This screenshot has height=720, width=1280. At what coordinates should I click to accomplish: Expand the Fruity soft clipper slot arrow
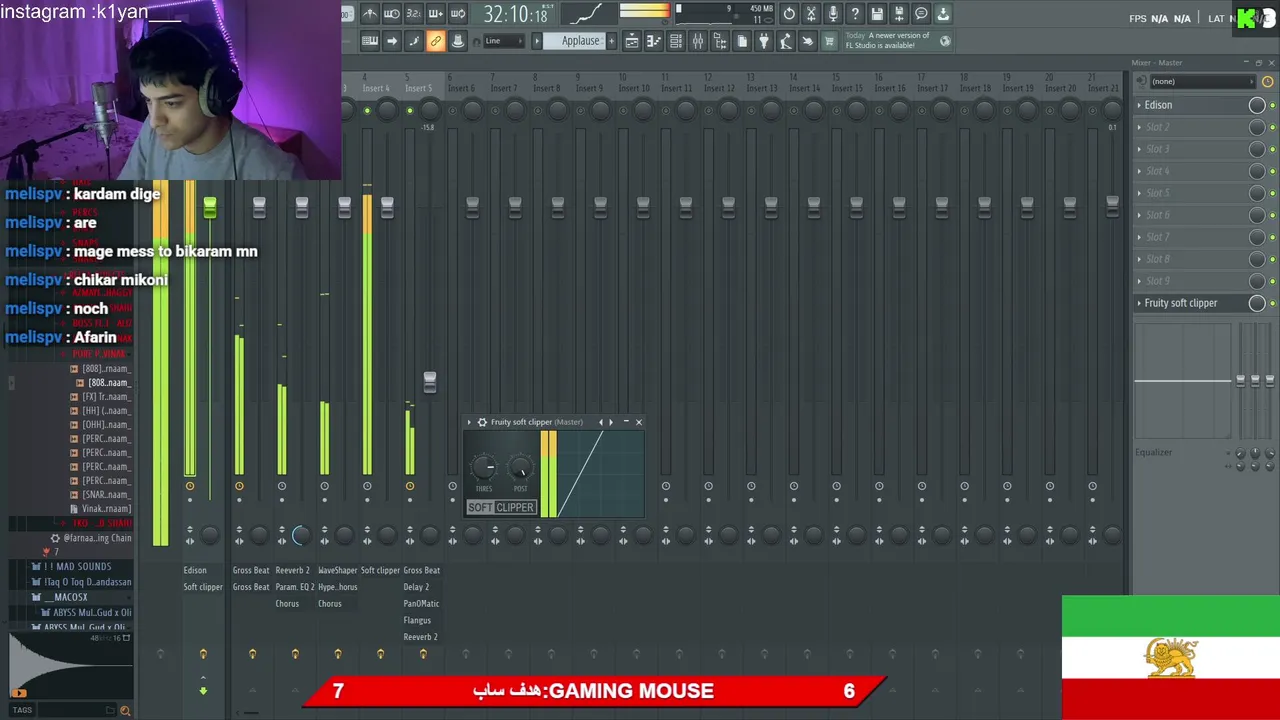(1139, 303)
